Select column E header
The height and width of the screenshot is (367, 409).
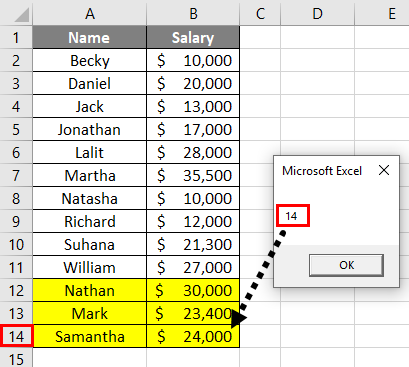(x=382, y=13)
